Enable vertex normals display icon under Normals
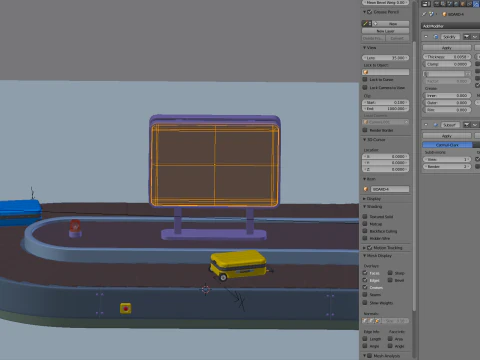This screenshot has width=480, height=360. [365, 321]
